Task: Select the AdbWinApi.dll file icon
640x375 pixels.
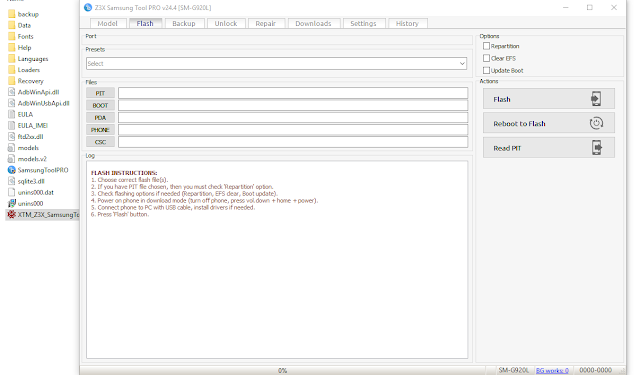Action: [12, 92]
